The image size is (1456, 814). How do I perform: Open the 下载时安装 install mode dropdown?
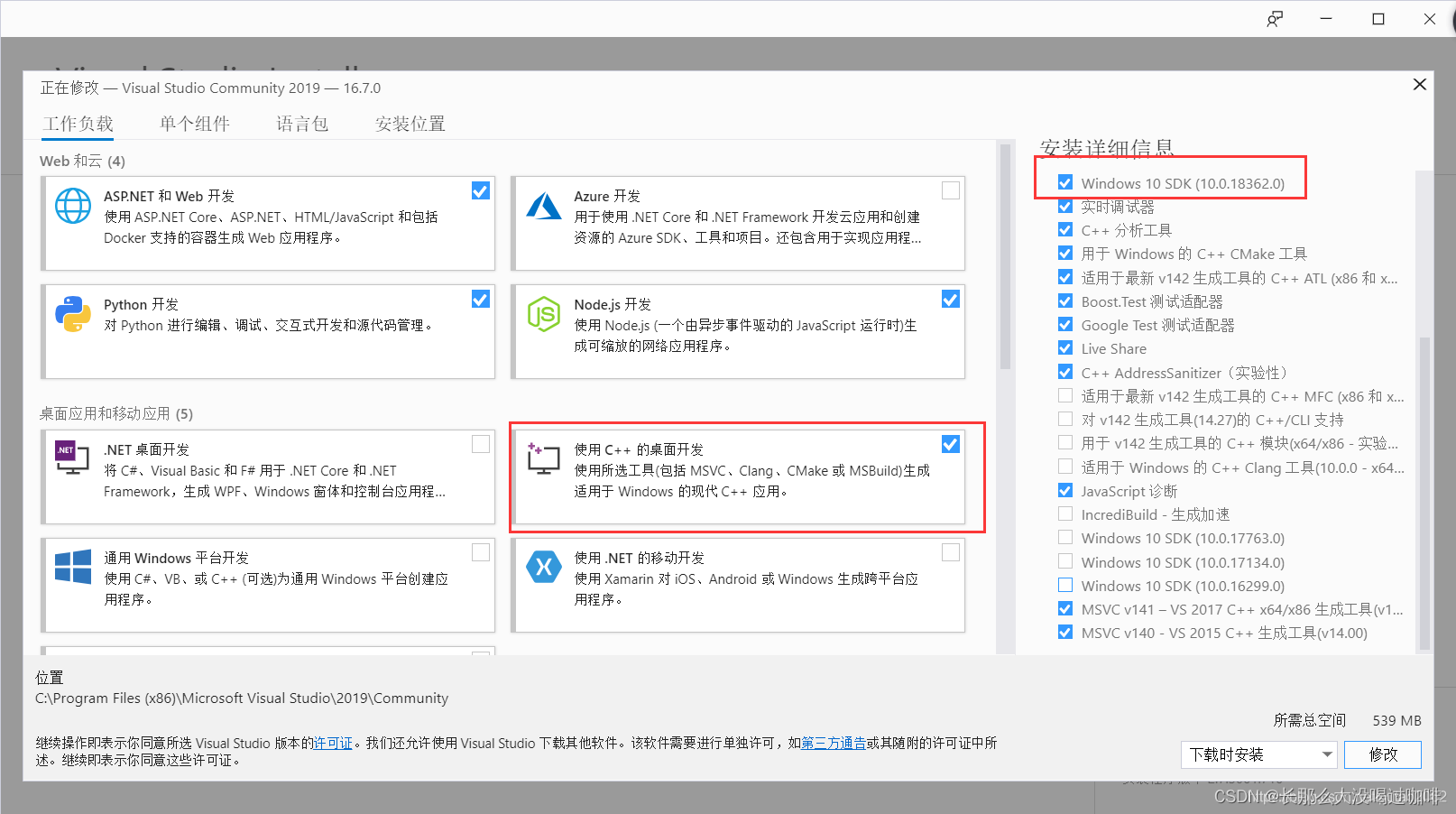click(x=1259, y=754)
